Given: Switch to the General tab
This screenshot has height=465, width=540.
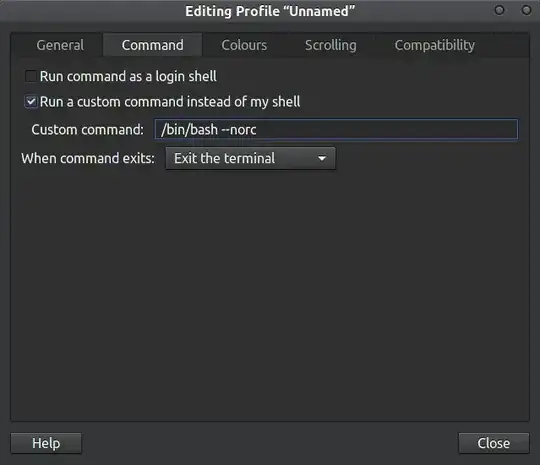Looking at the screenshot, I should point(60,45).
